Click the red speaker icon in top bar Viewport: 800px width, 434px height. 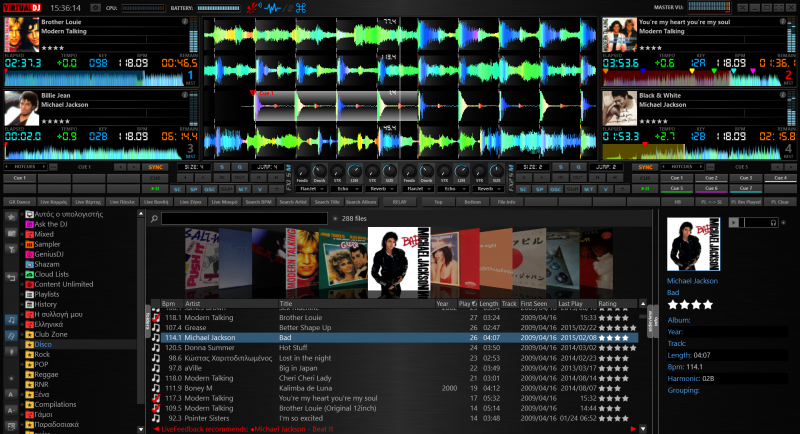tap(254, 8)
